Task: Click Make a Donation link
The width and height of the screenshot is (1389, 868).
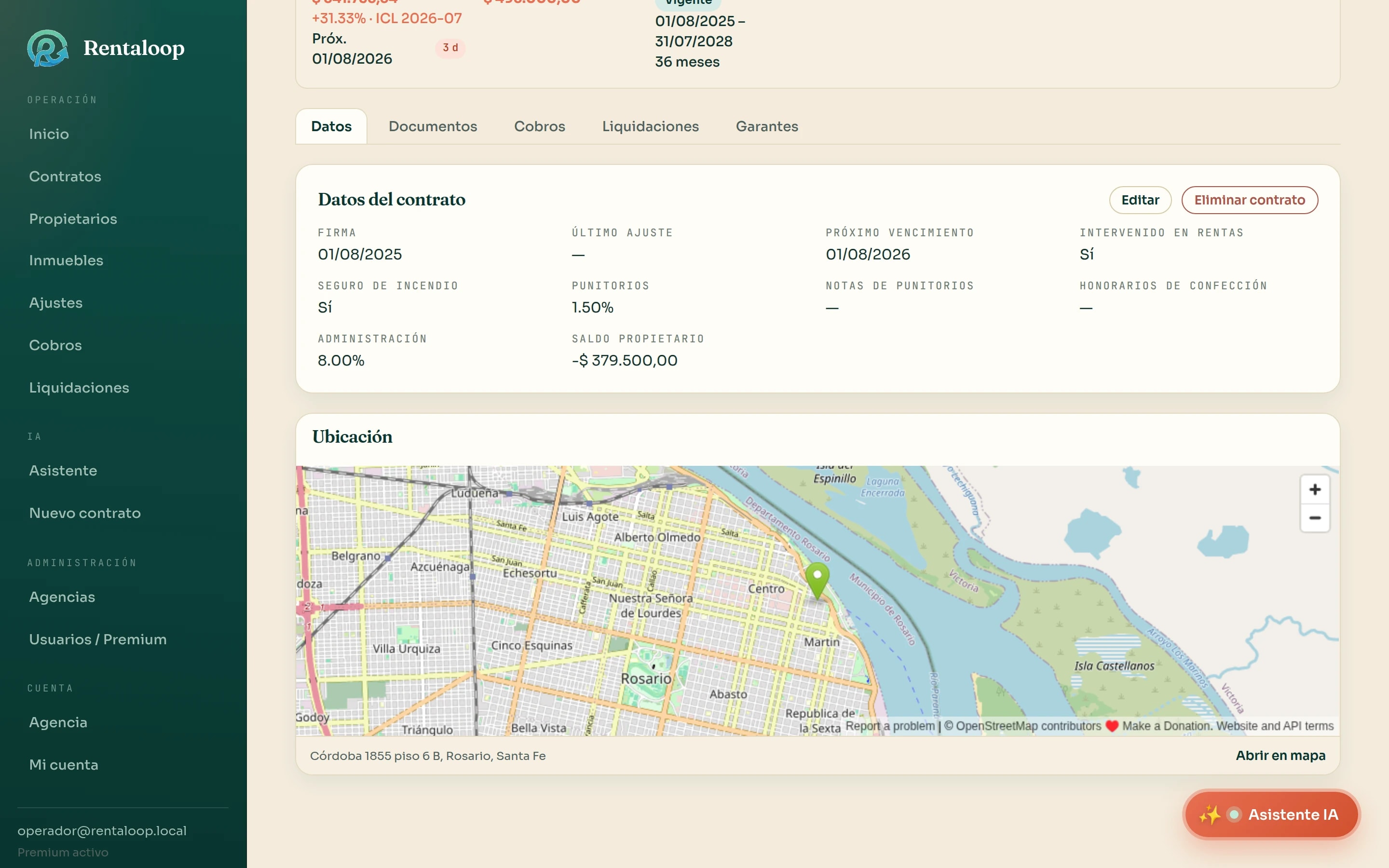Action: tap(1167, 726)
